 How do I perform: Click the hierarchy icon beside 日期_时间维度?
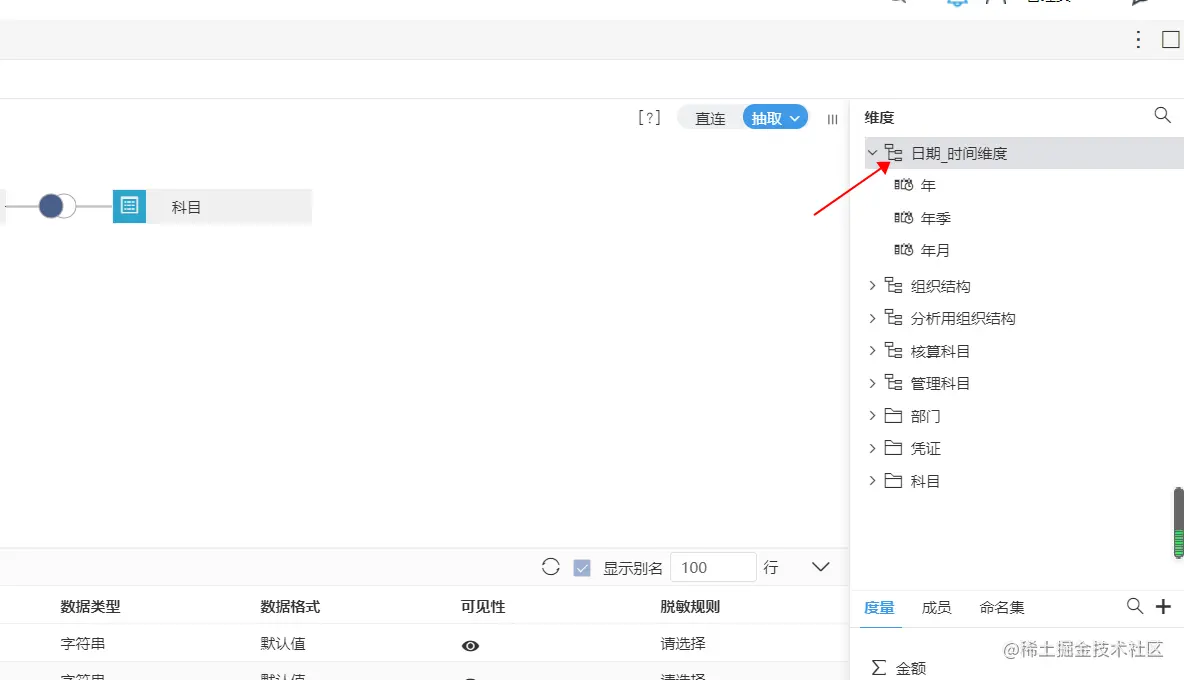[893, 153]
